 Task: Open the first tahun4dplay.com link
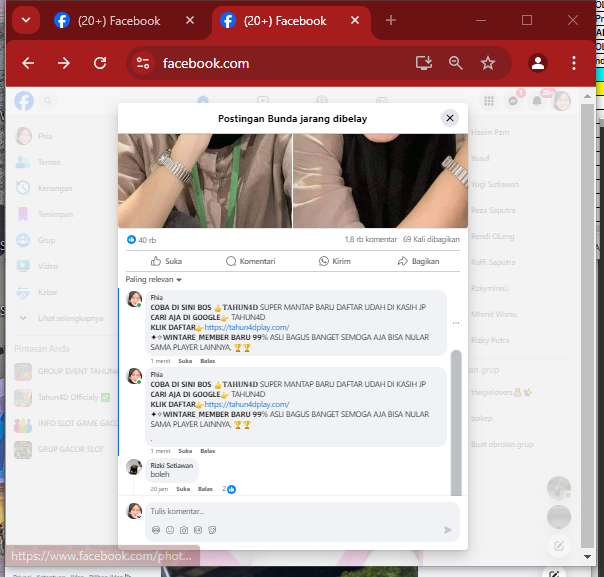click(x=247, y=327)
